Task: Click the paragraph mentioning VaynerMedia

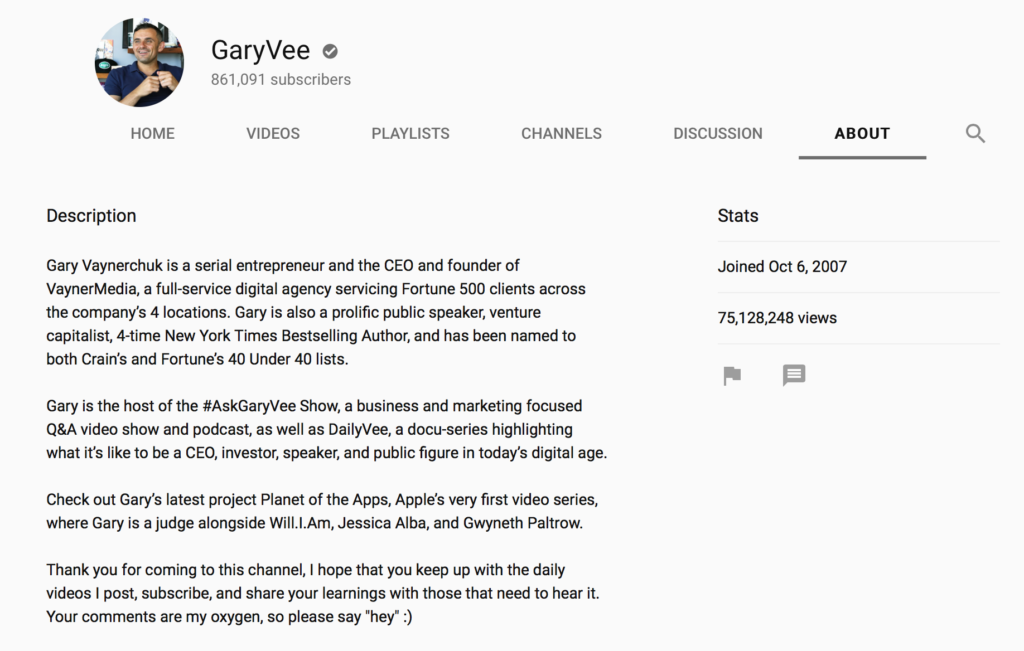Action: click(315, 312)
